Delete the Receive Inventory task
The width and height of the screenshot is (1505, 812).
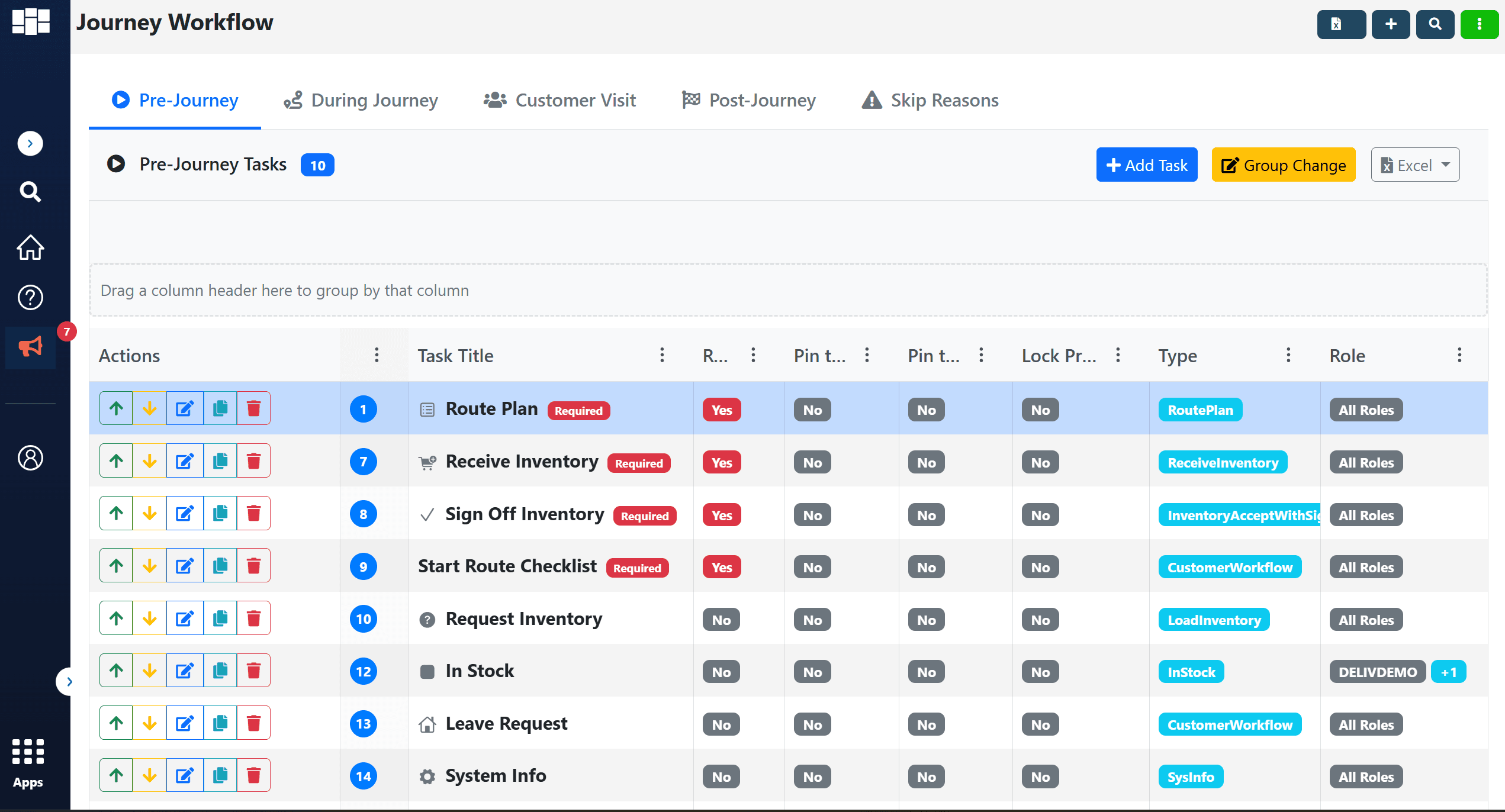[253, 461]
